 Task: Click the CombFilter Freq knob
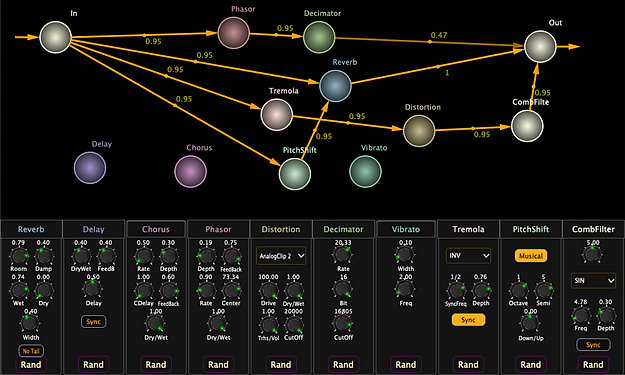(x=581, y=316)
